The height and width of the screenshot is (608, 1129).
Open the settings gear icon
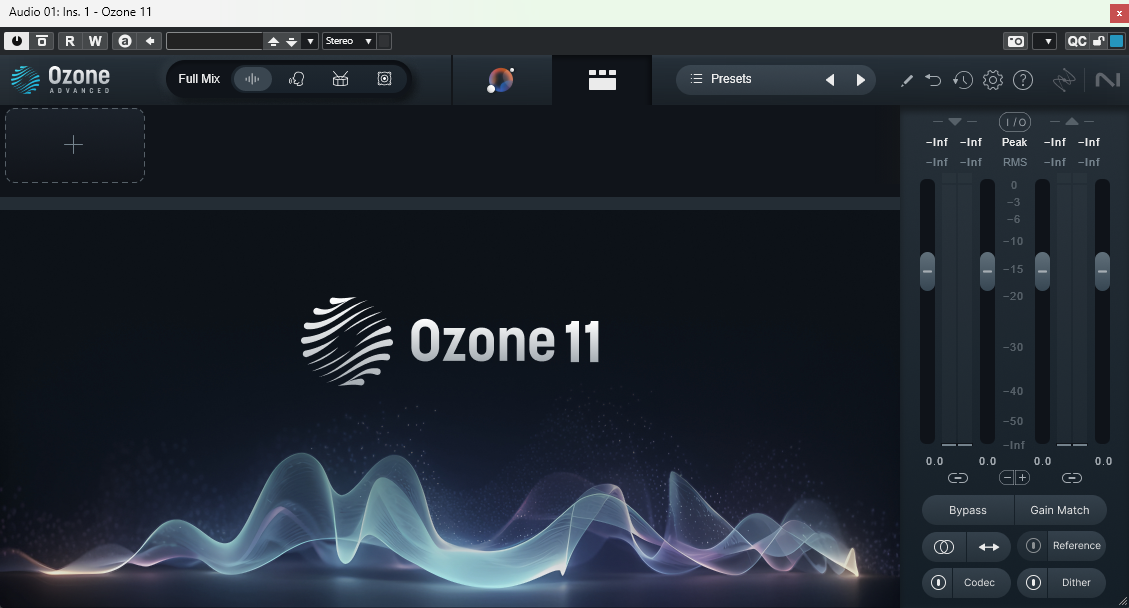click(993, 79)
